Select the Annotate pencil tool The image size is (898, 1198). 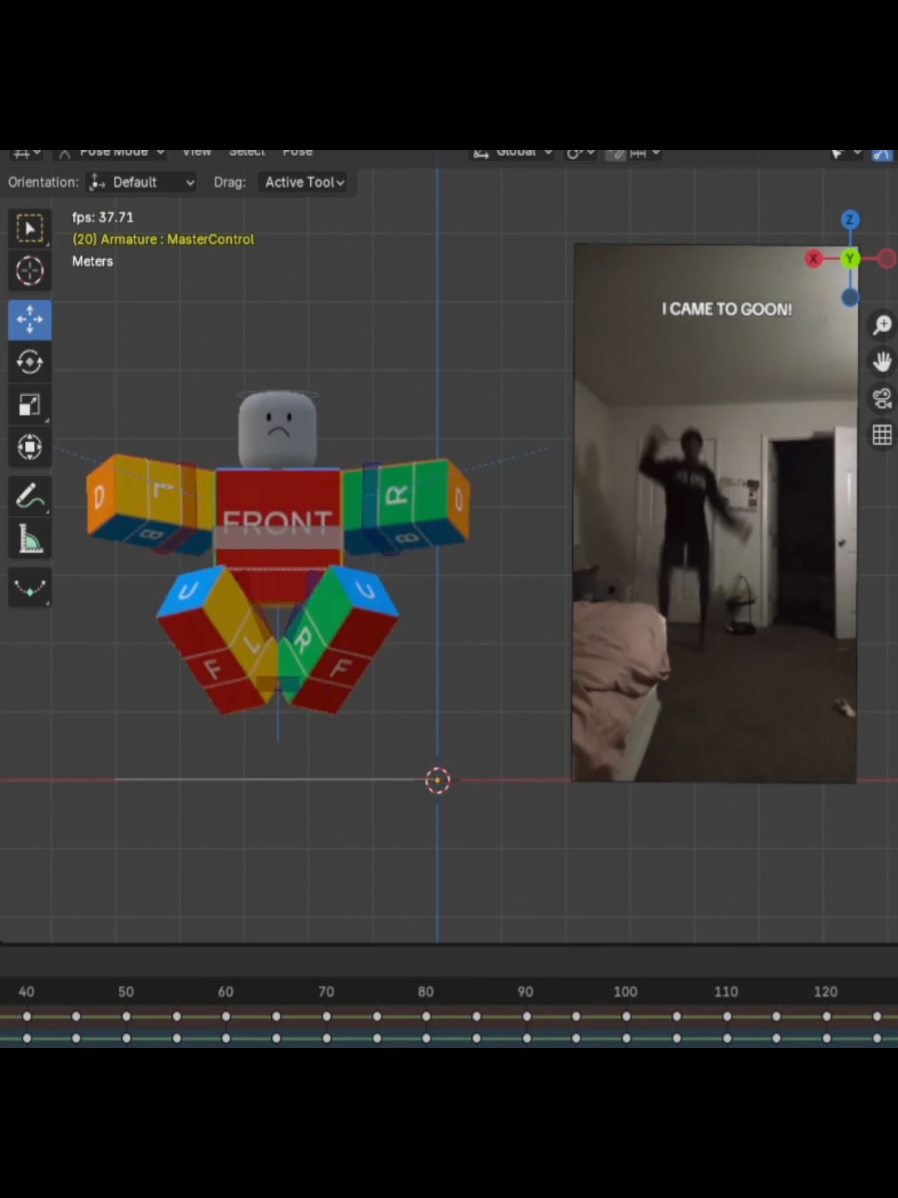[30, 497]
